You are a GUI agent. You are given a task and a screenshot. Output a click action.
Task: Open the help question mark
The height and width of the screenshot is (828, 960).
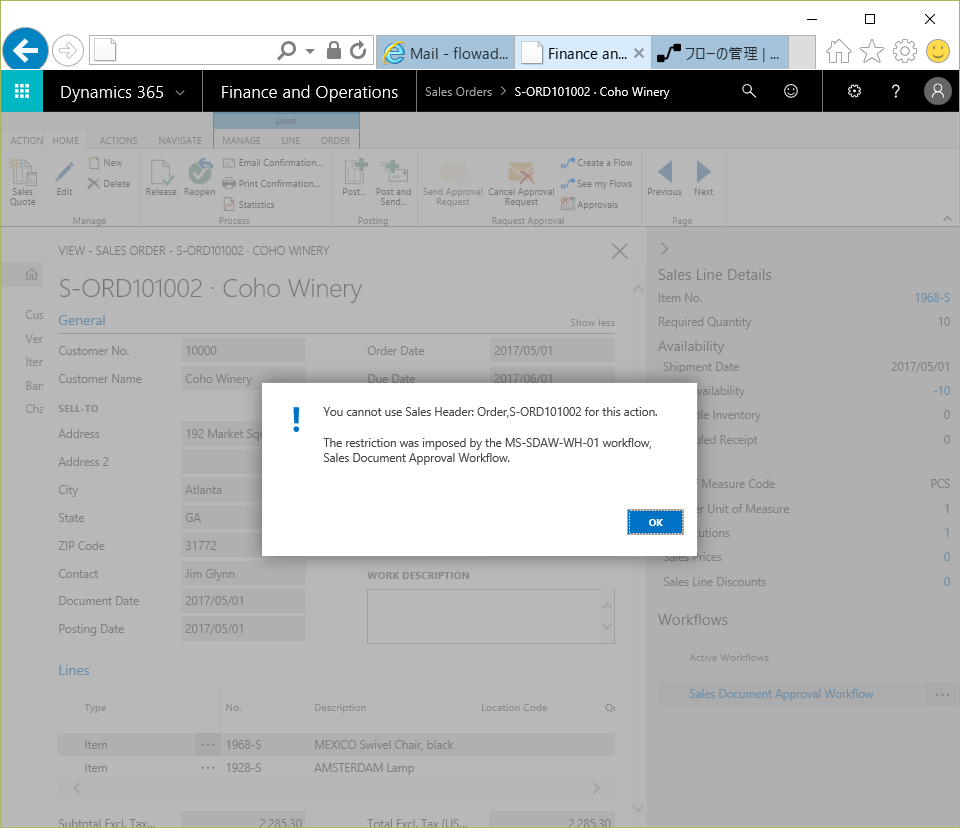click(896, 91)
